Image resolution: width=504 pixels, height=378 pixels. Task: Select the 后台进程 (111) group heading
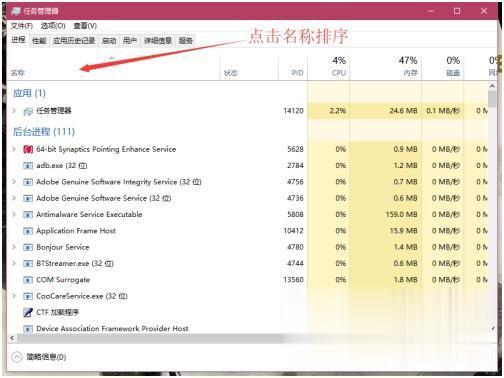click(x=44, y=132)
